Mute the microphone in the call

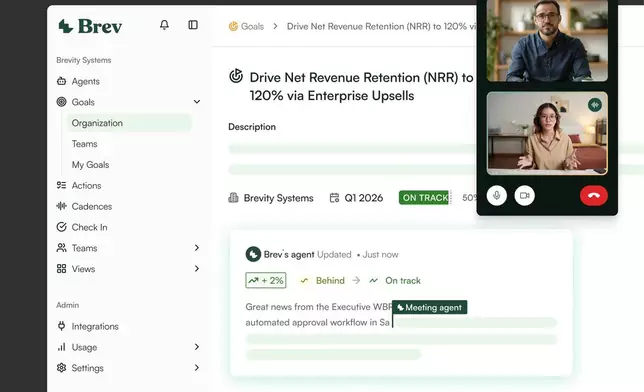click(x=497, y=196)
